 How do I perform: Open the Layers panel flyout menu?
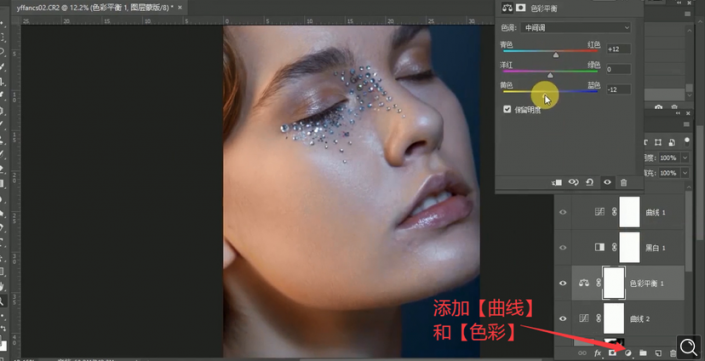coord(687,125)
